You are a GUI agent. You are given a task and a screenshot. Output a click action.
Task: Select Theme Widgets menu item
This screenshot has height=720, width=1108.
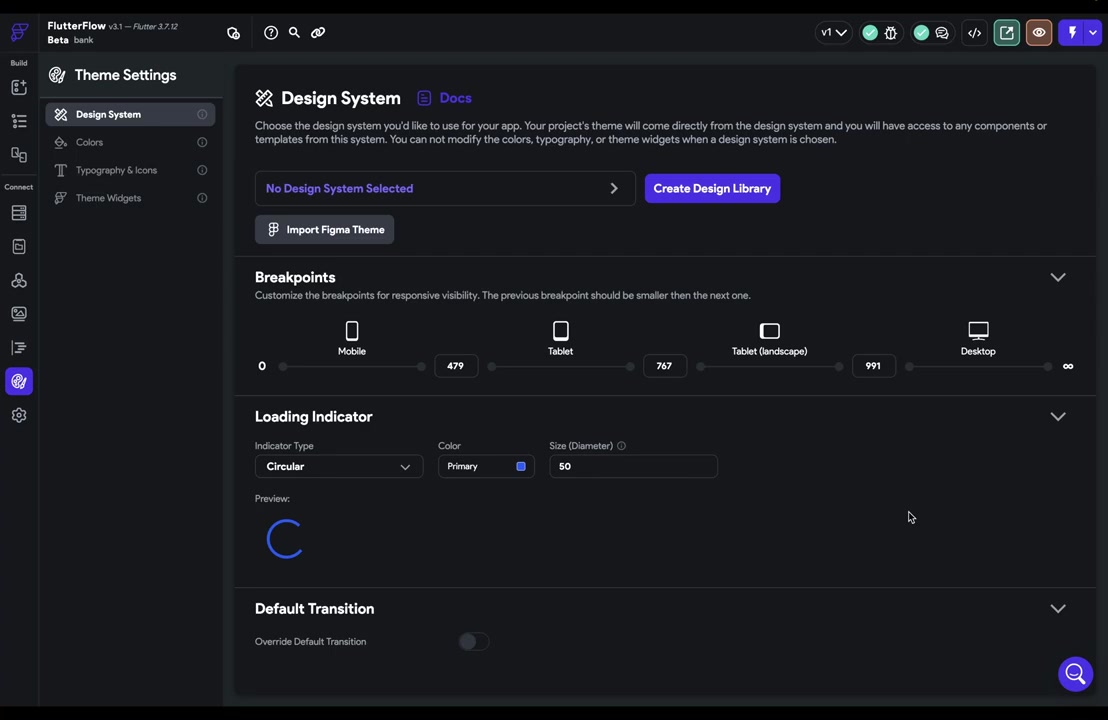click(130, 198)
